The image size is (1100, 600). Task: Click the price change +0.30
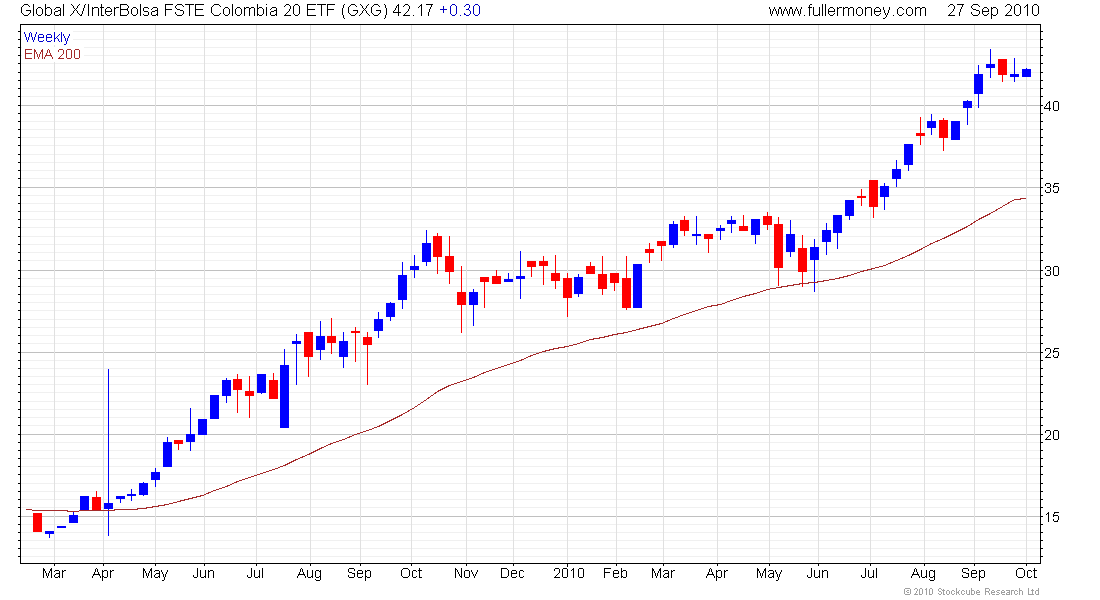click(460, 11)
